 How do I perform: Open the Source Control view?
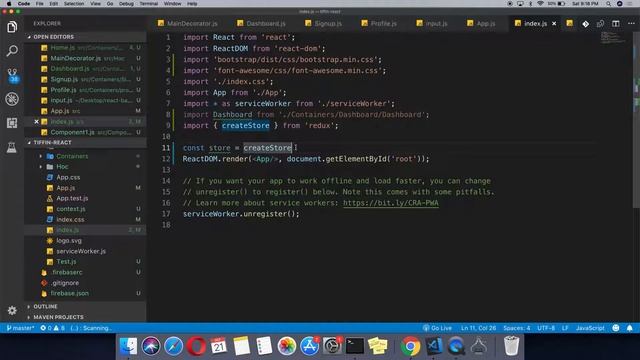point(12,75)
